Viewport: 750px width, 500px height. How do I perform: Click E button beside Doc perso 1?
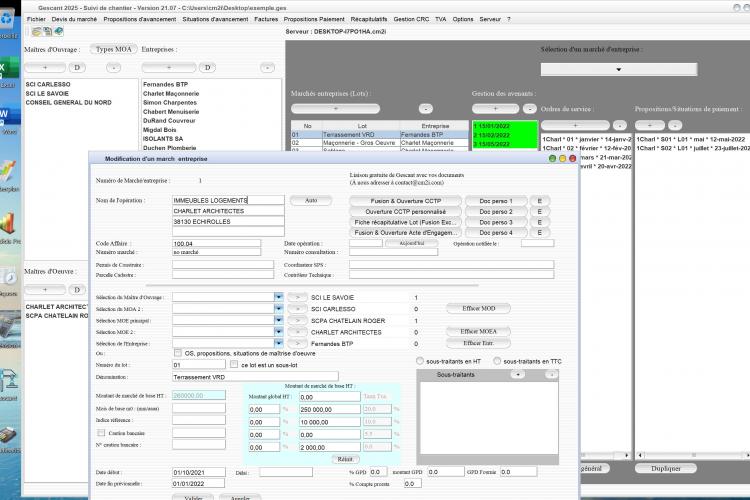click(x=540, y=201)
